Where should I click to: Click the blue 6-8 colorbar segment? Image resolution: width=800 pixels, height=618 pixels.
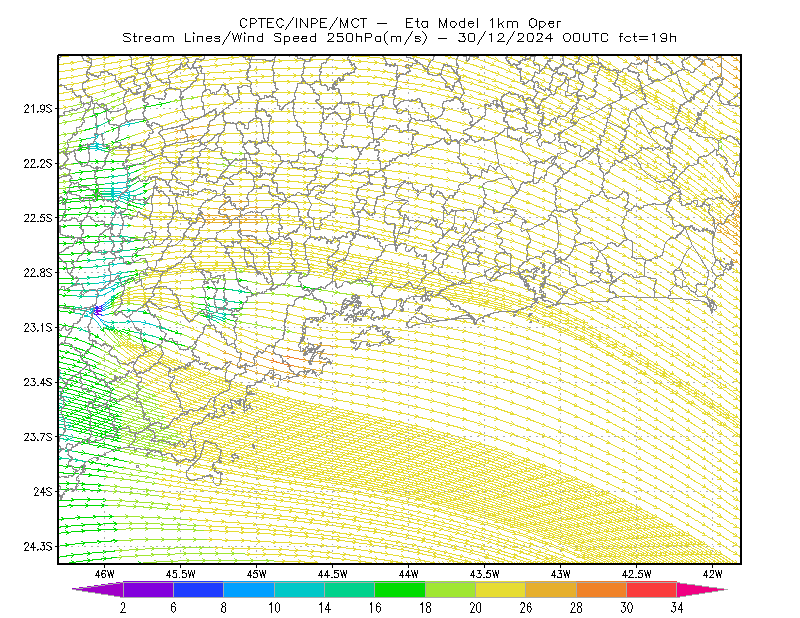pos(198,589)
